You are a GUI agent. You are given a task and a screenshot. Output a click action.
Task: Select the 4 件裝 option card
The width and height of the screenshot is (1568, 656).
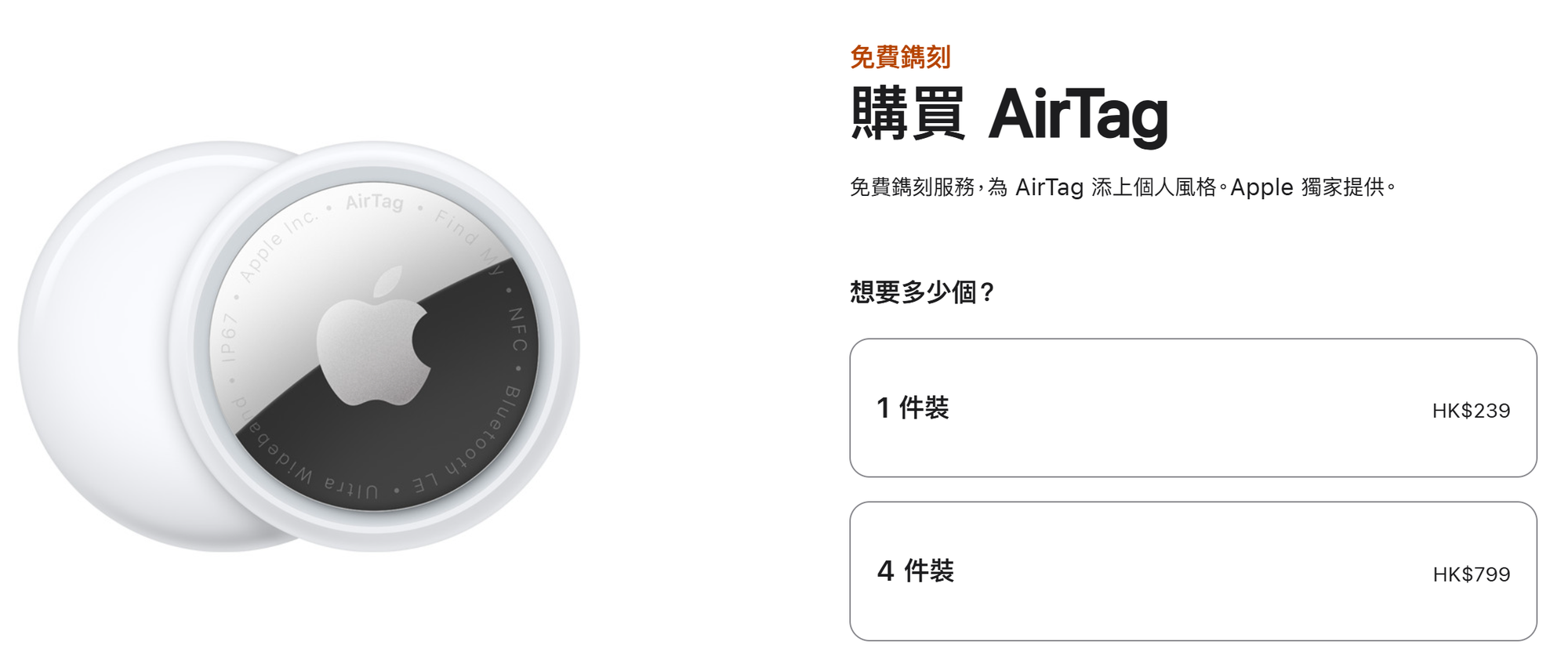click(x=1192, y=571)
